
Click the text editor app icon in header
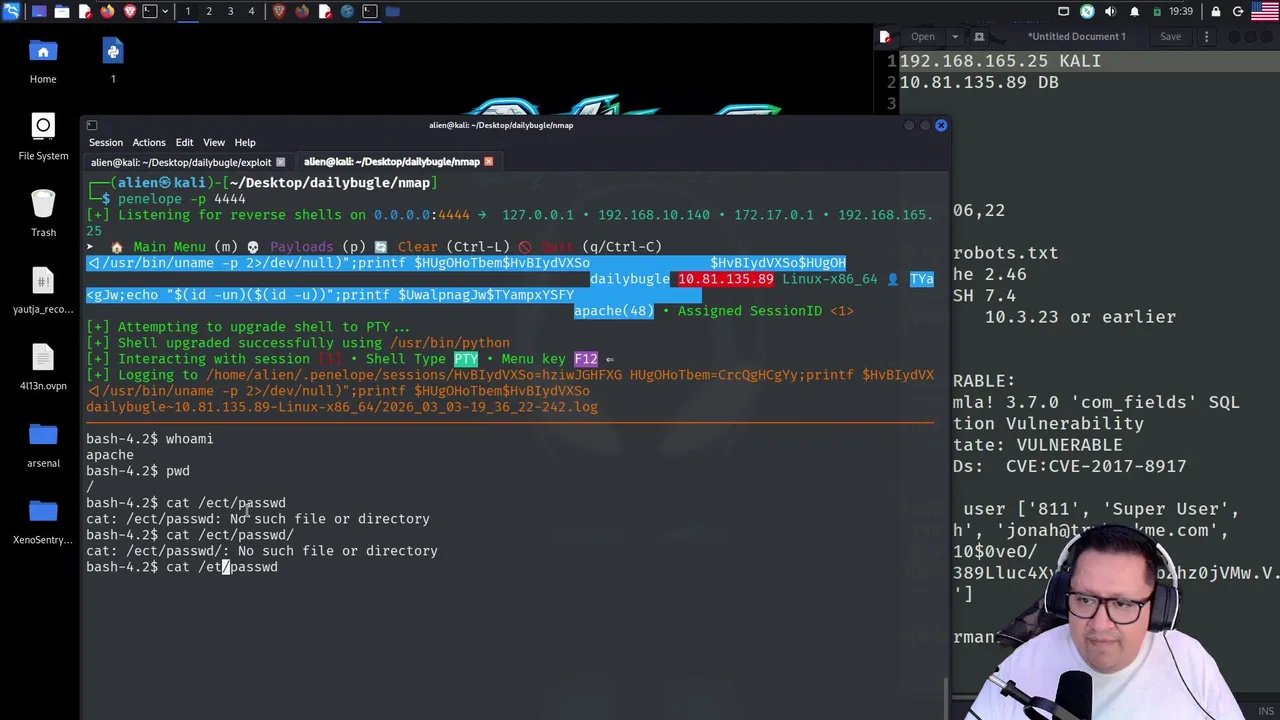(885, 37)
